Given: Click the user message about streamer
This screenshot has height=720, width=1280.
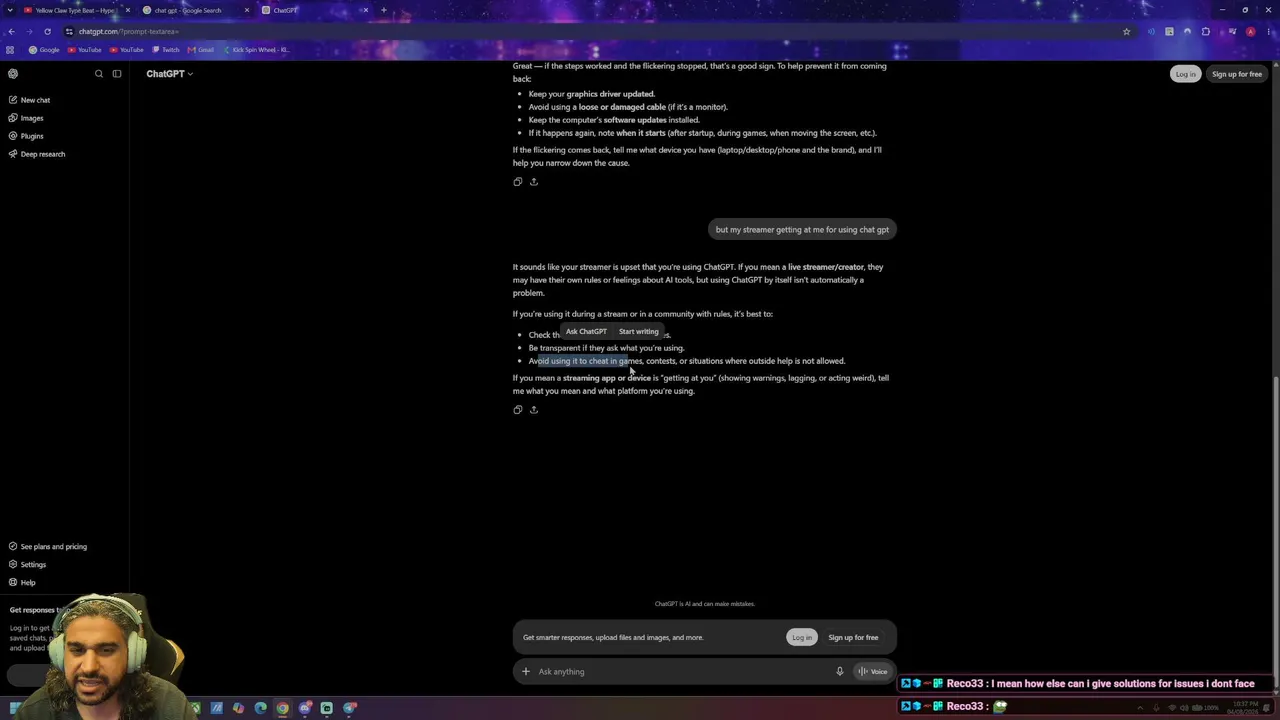Looking at the screenshot, I should point(802,230).
